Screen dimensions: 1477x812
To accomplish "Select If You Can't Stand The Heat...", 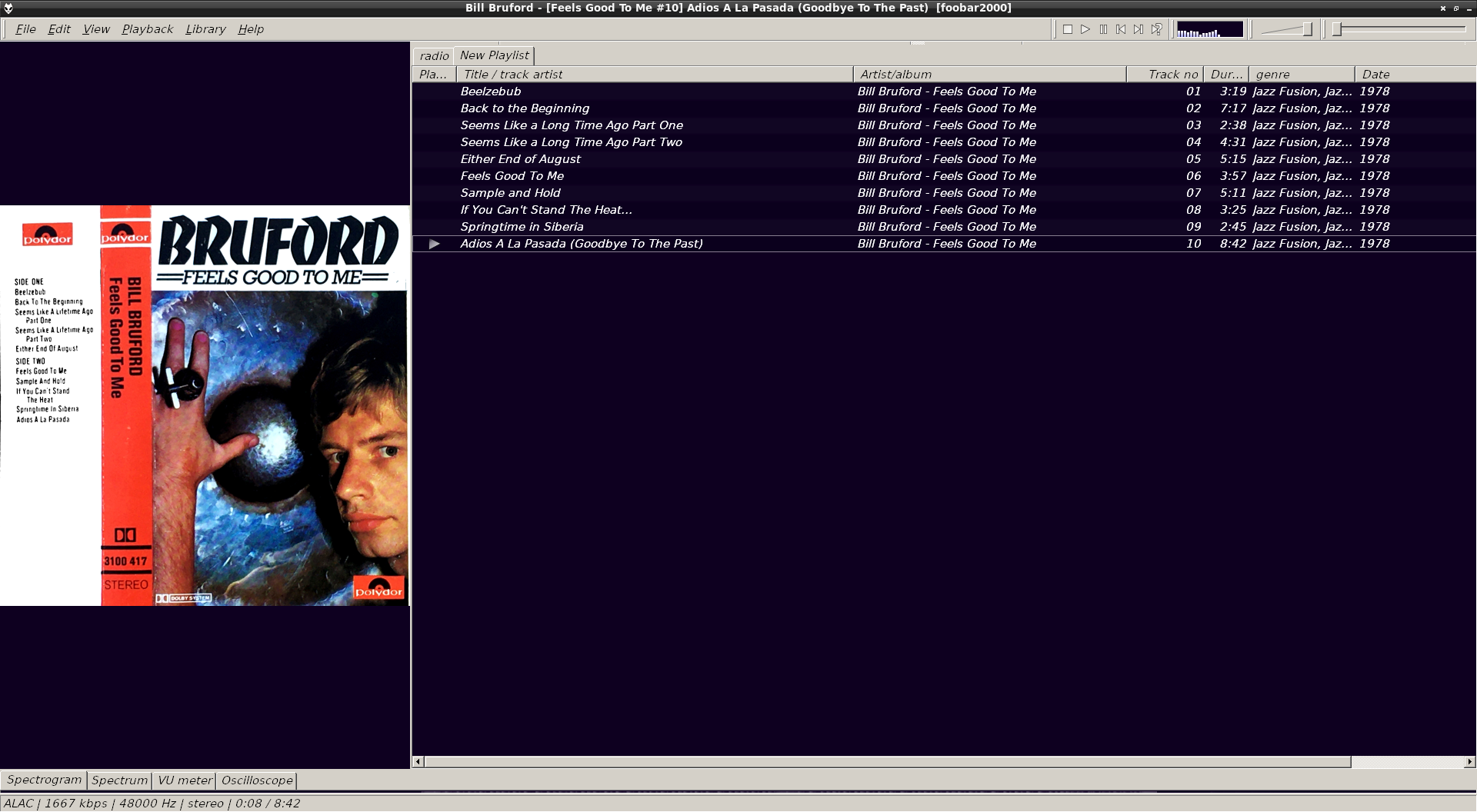I will 944,210.
